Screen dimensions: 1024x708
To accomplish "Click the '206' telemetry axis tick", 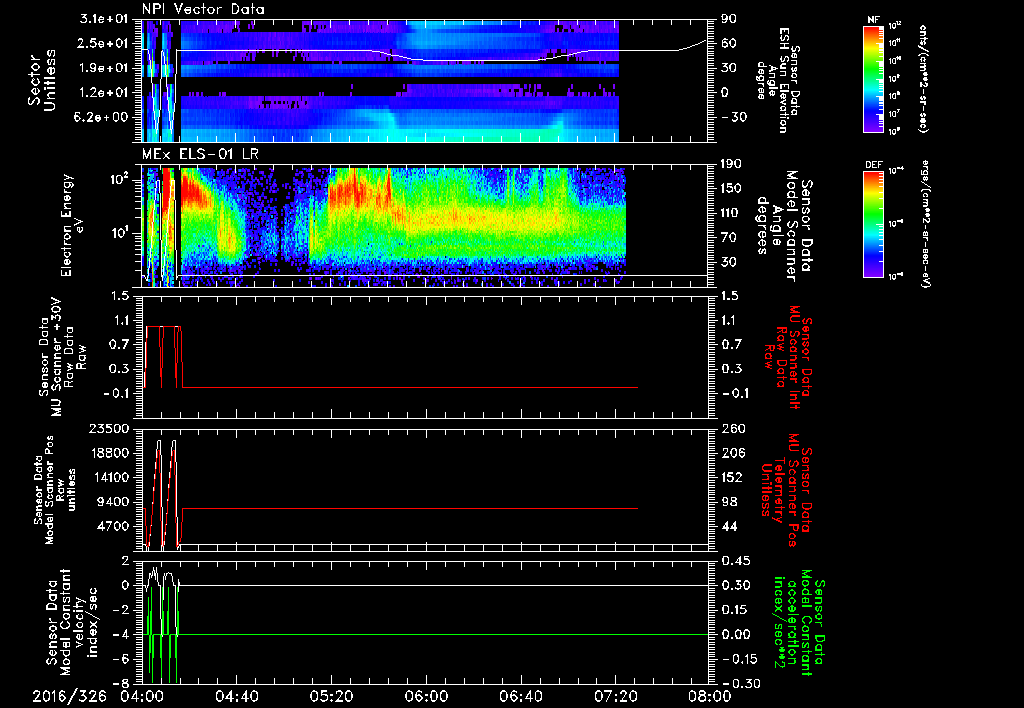I will [x=733, y=453].
